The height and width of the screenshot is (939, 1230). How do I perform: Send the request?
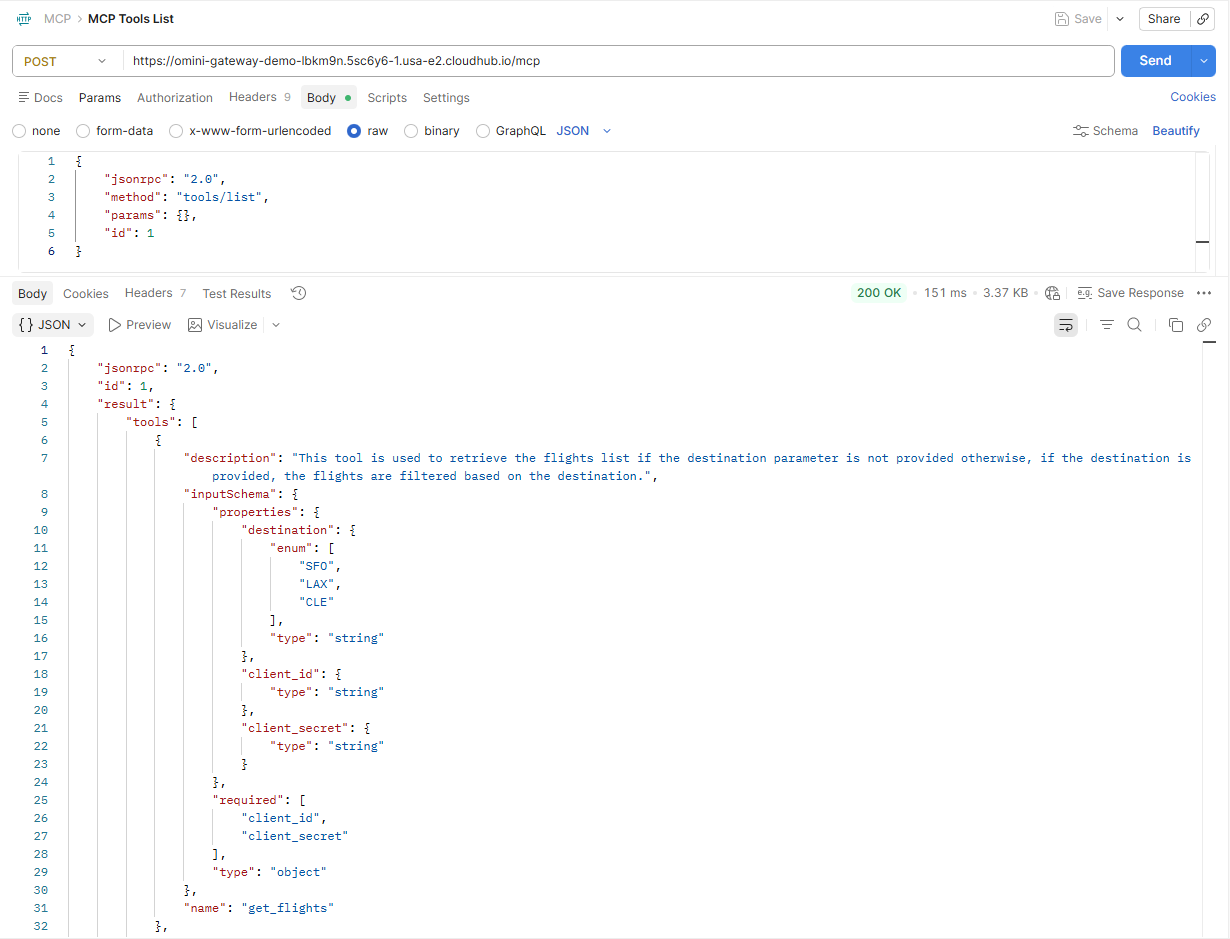tap(1155, 61)
